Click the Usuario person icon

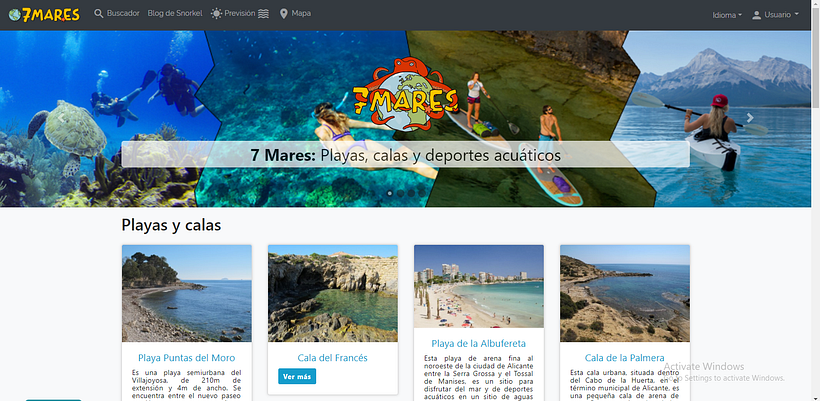[756, 15]
